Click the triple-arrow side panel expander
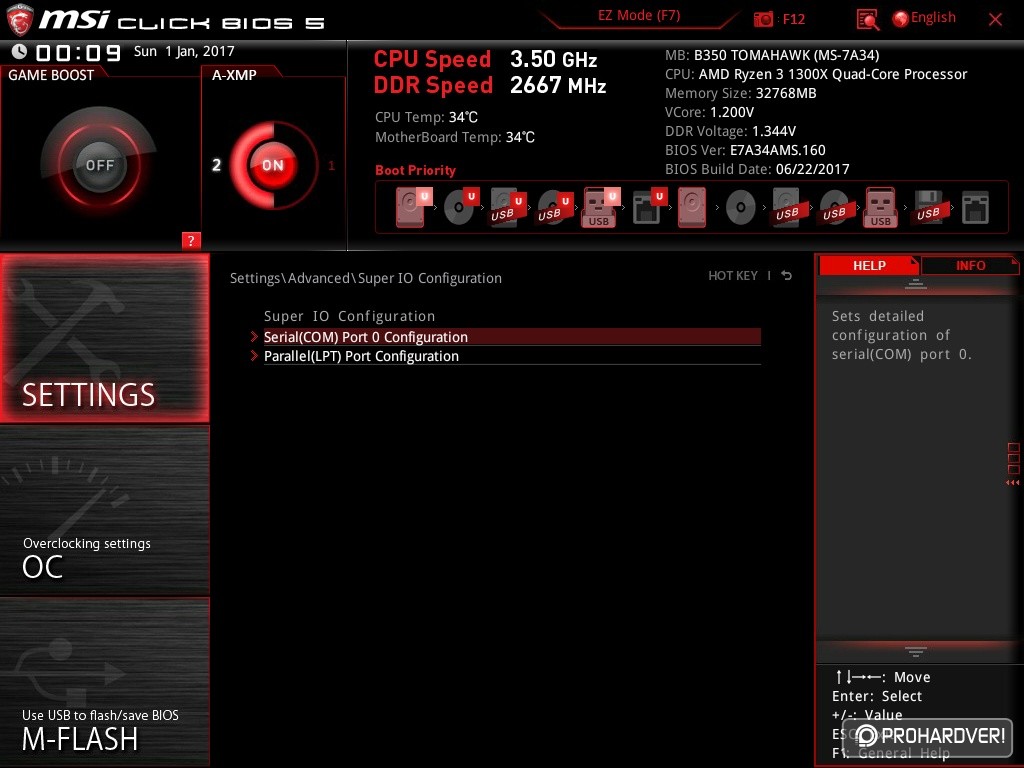Viewport: 1024px width, 768px height. pyautogui.click(x=1012, y=483)
